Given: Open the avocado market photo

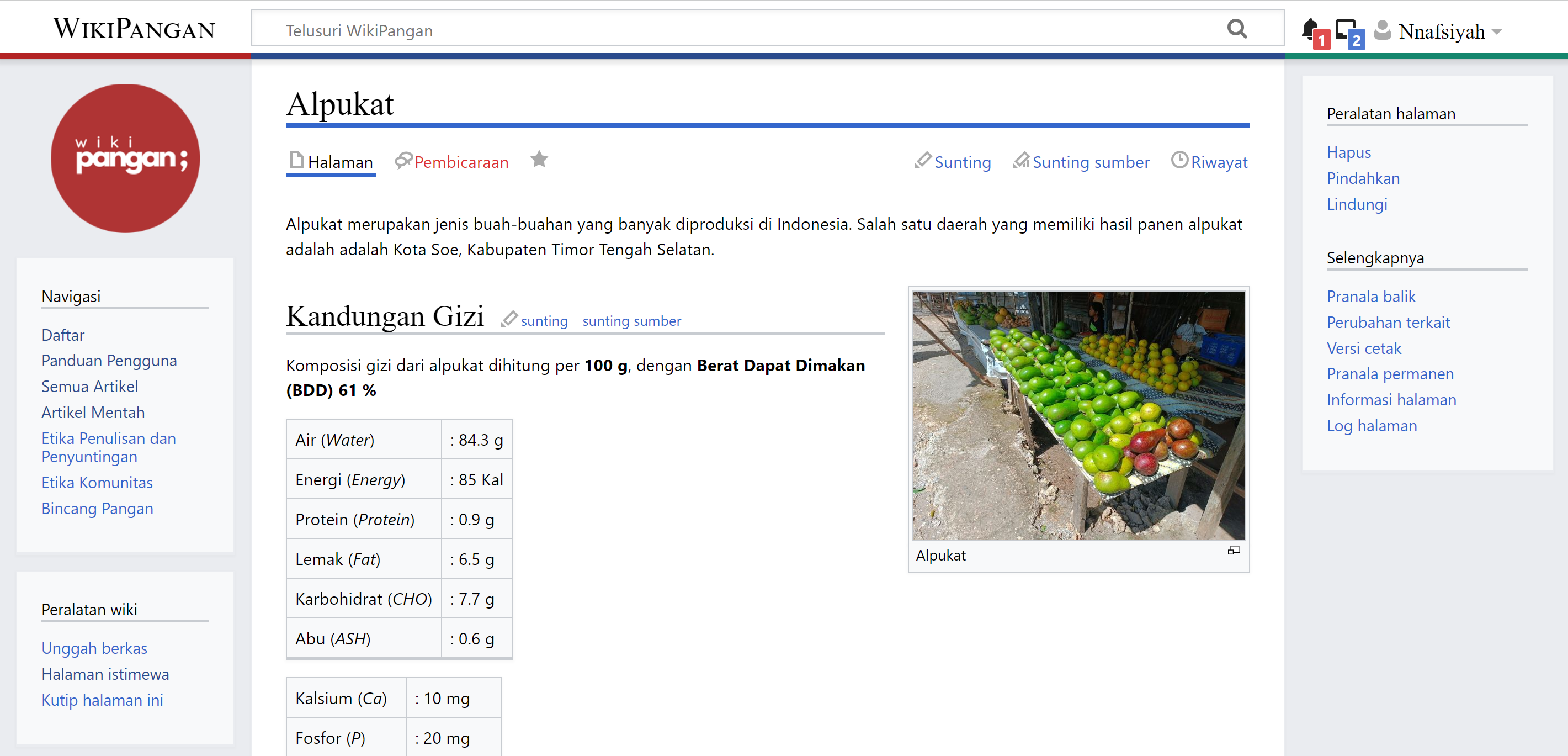Looking at the screenshot, I should (1077, 415).
